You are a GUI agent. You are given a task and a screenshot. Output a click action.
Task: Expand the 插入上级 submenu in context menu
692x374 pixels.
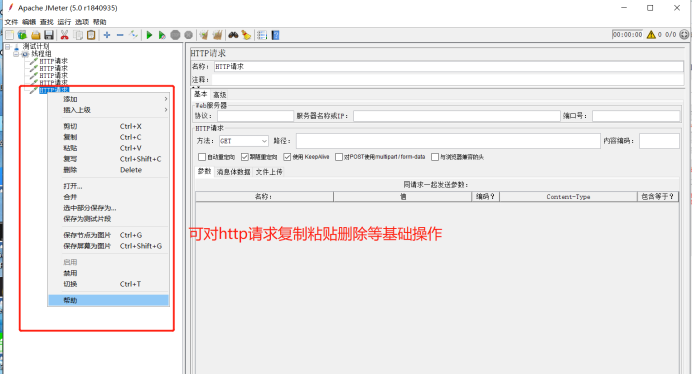109,110
